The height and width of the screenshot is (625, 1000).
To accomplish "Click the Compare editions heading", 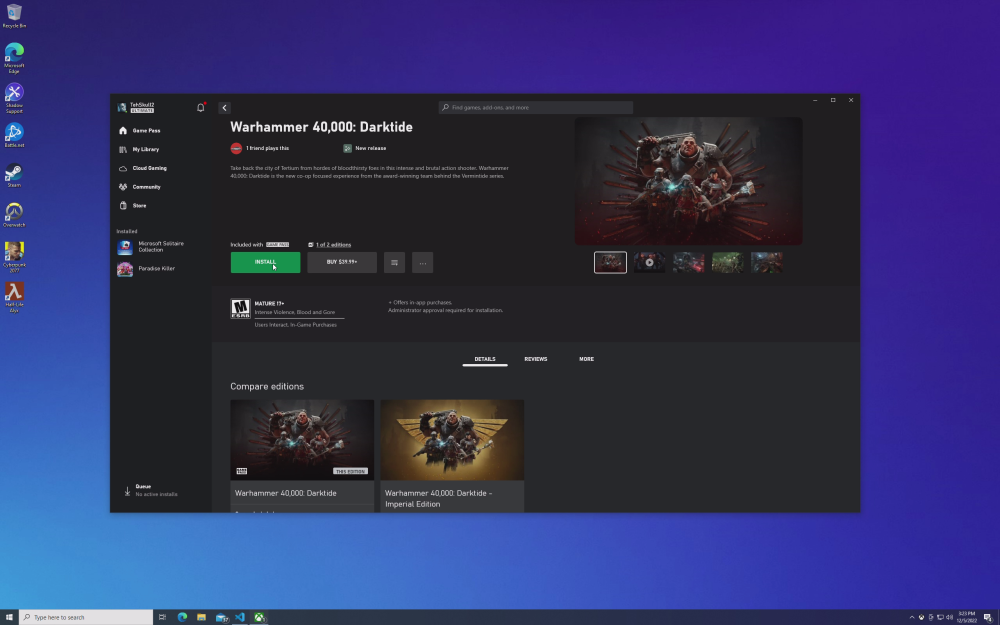I will (x=267, y=386).
